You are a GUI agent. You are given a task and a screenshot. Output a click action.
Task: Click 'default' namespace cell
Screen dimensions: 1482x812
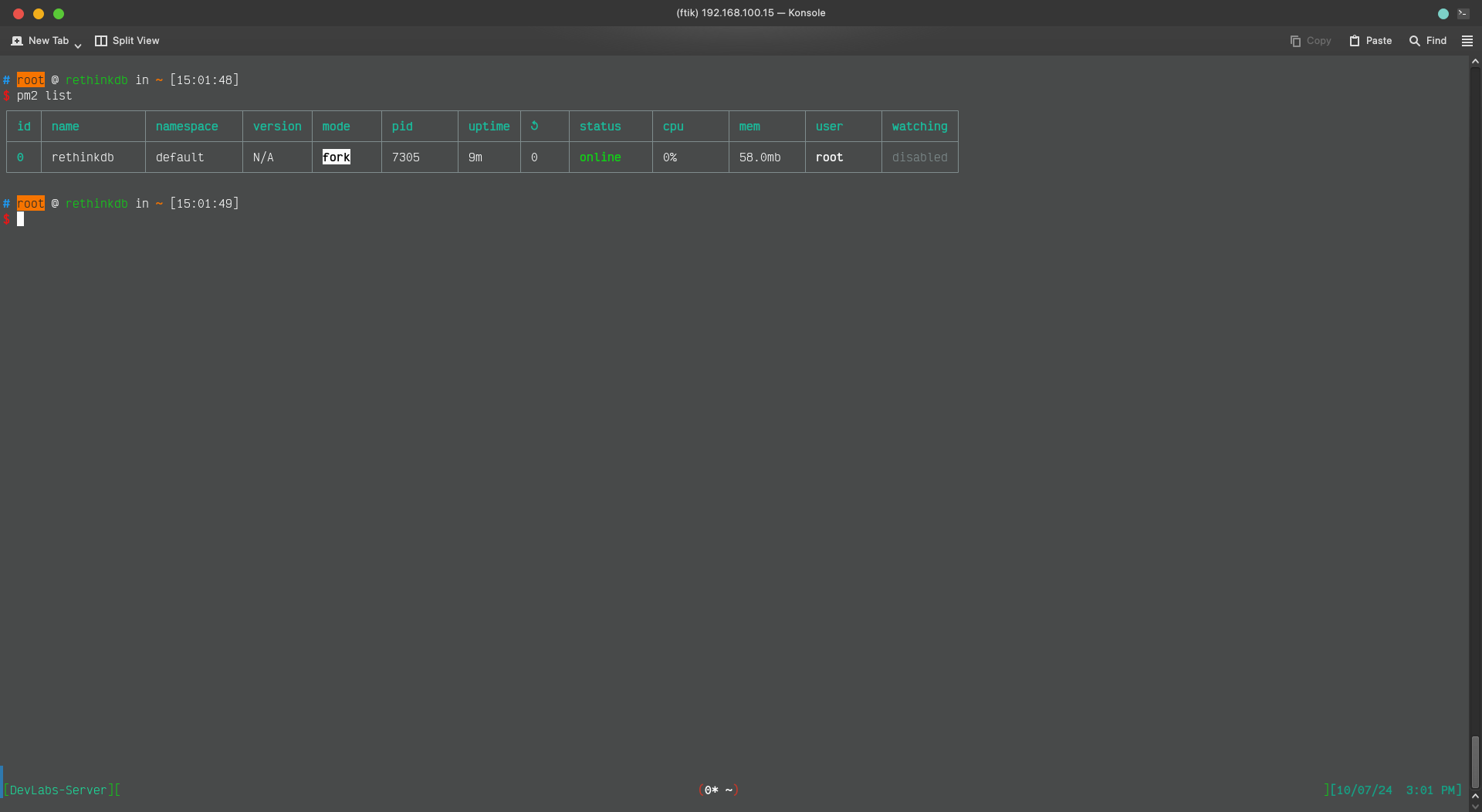coord(180,157)
